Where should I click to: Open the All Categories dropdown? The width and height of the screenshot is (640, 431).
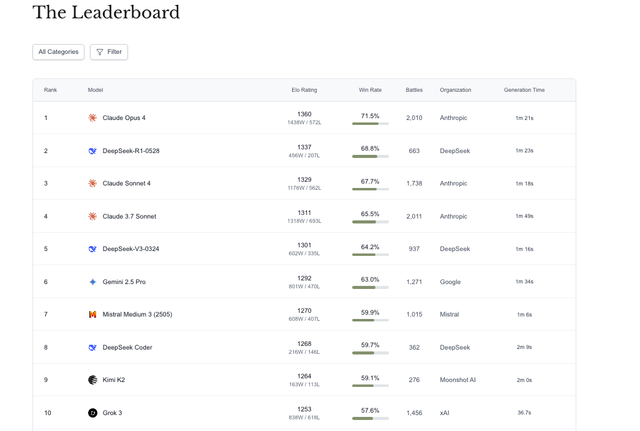coord(58,52)
